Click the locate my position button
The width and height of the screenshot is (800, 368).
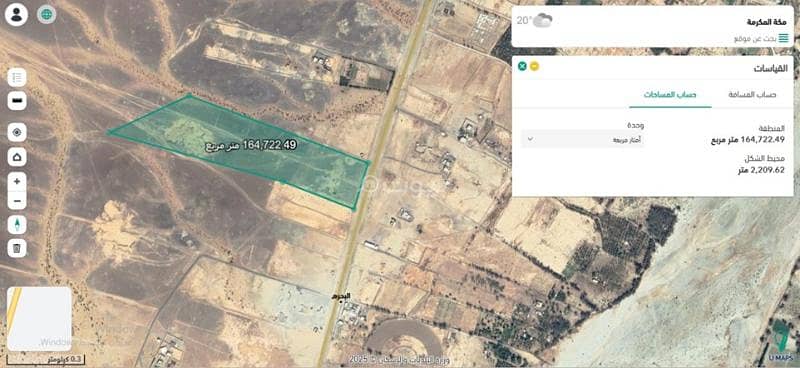[17, 133]
